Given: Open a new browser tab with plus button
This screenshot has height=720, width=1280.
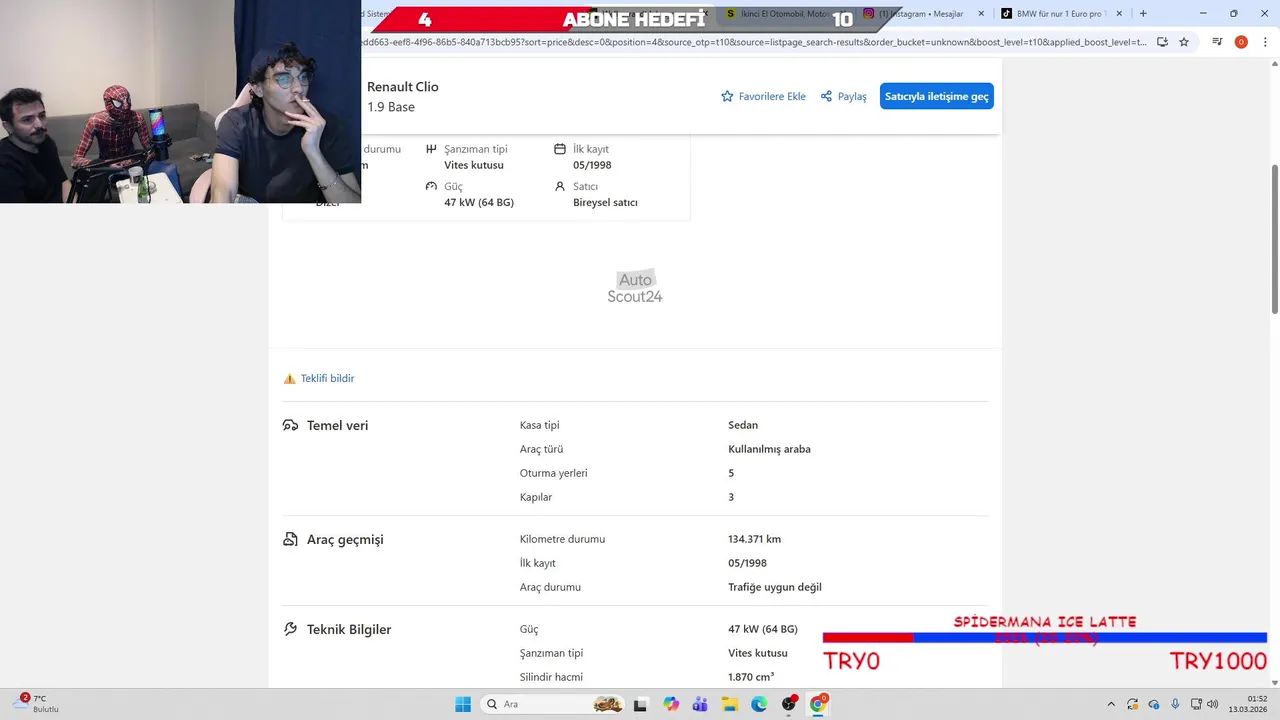Looking at the screenshot, I should pyautogui.click(x=1143, y=14).
